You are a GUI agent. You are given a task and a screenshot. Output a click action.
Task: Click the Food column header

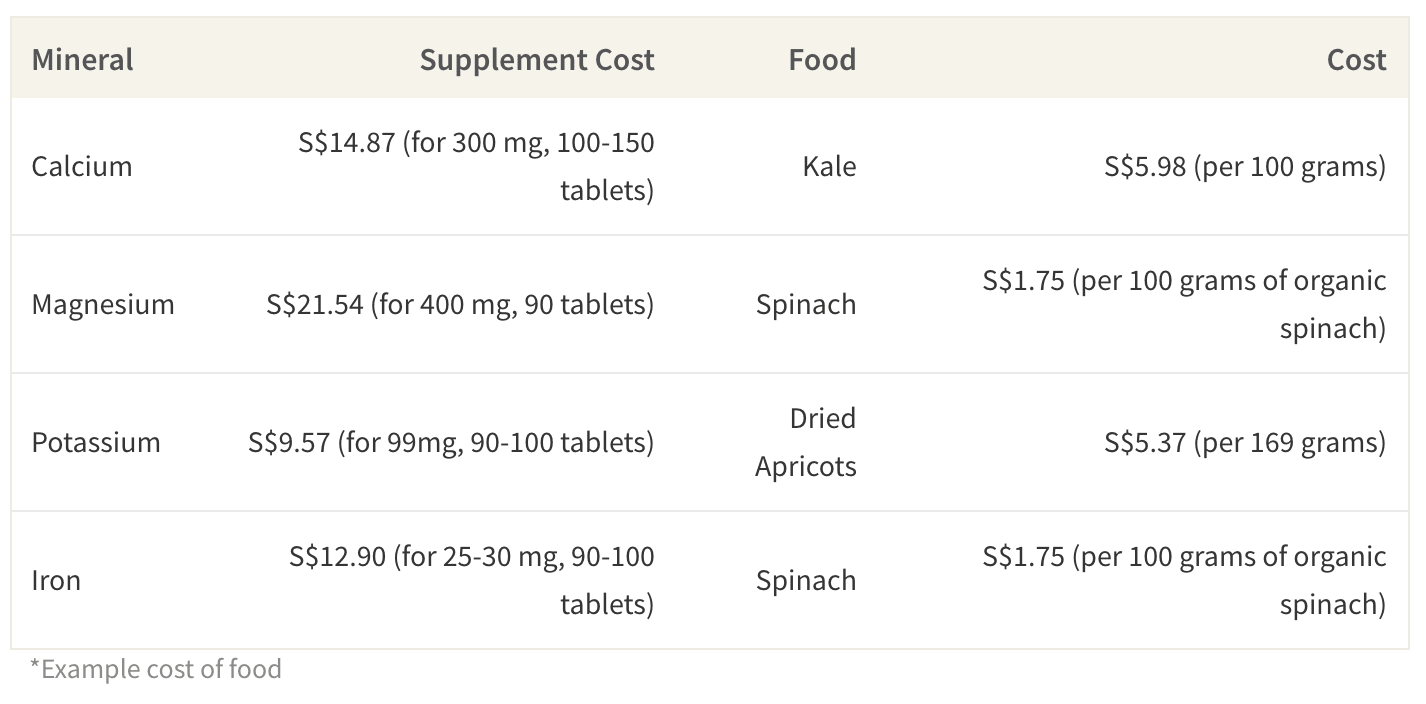[x=822, y=59]
